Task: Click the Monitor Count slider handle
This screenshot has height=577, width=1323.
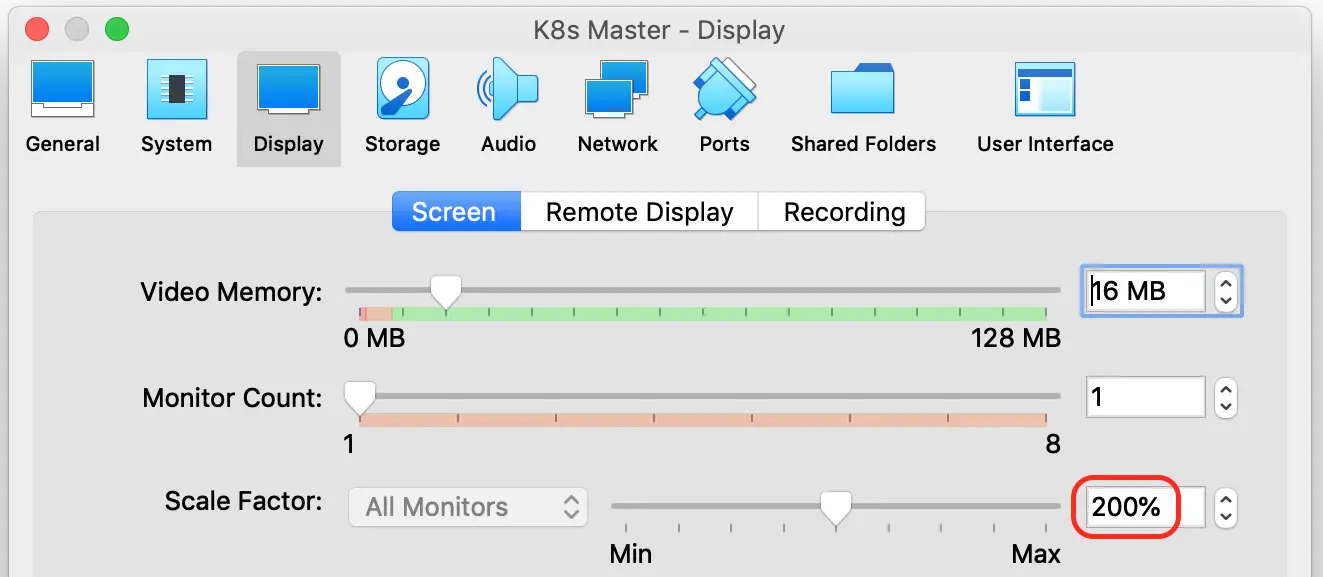Action: [359, 397]
